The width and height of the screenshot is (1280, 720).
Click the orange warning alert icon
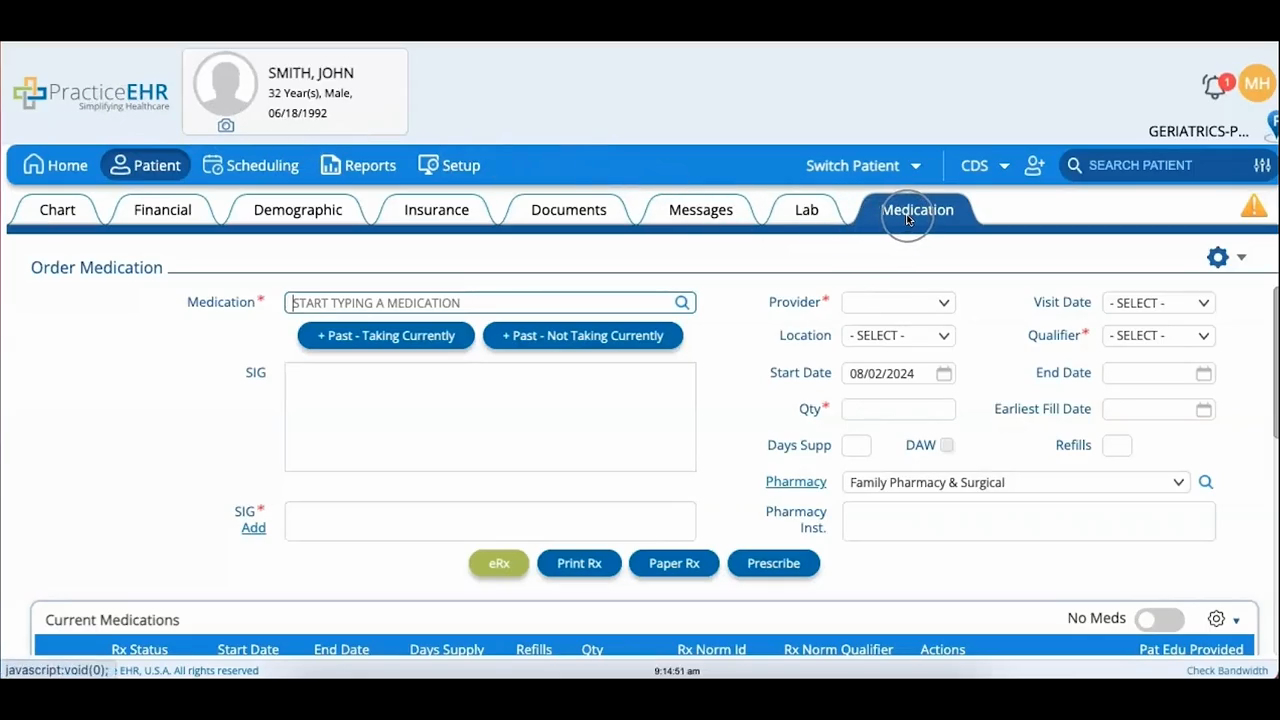tap(1254, 206)
